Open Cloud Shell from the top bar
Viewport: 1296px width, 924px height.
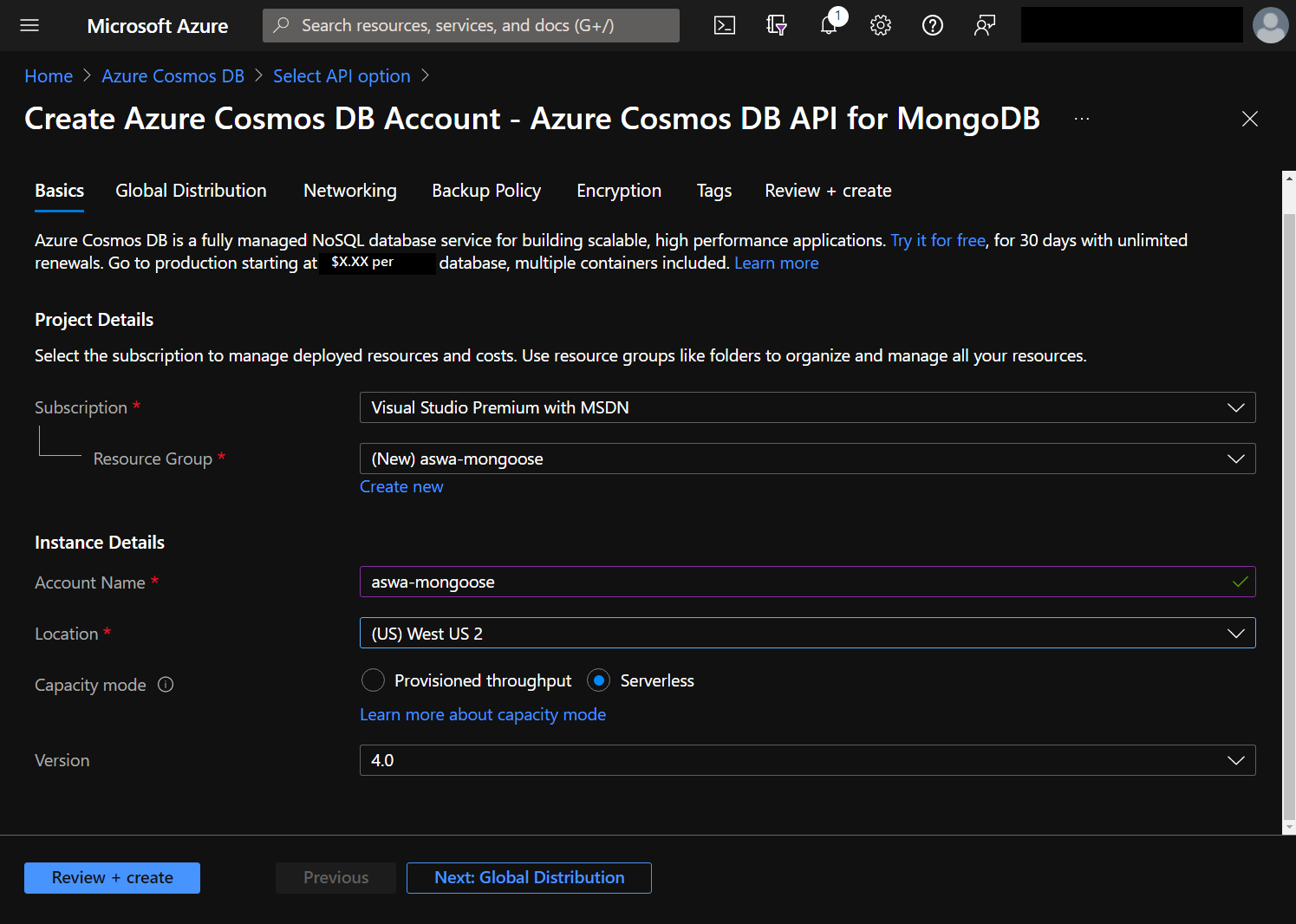(x=725, y=25)
